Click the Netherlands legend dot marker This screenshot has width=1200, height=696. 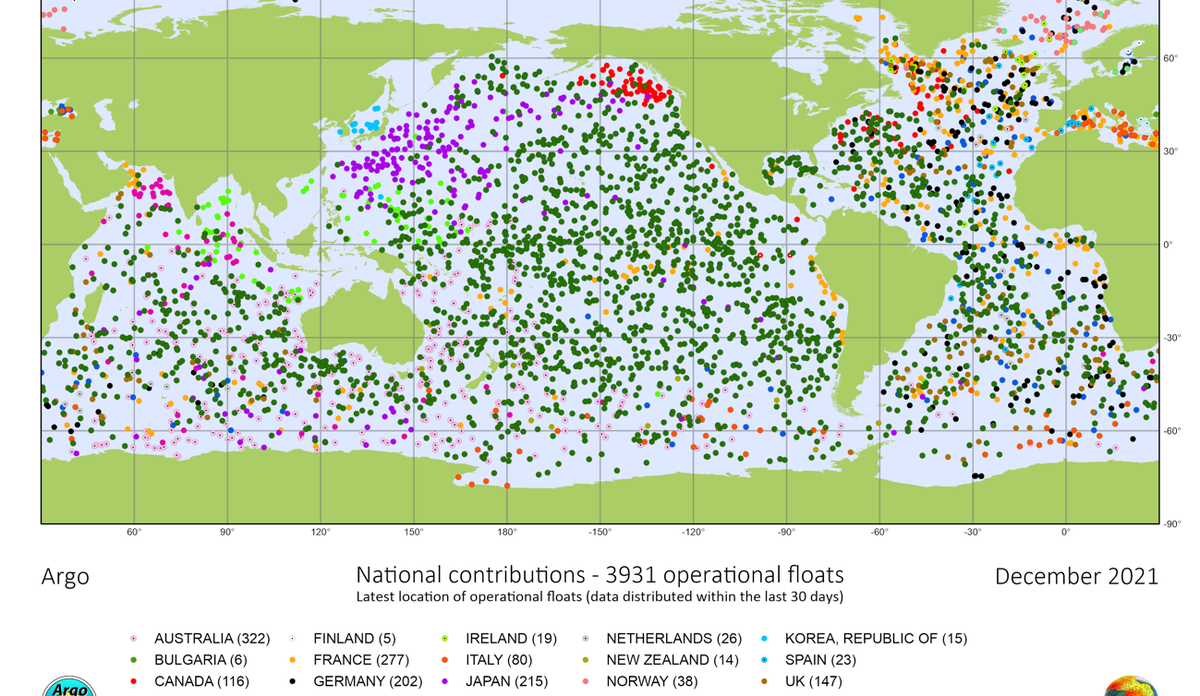584,638
